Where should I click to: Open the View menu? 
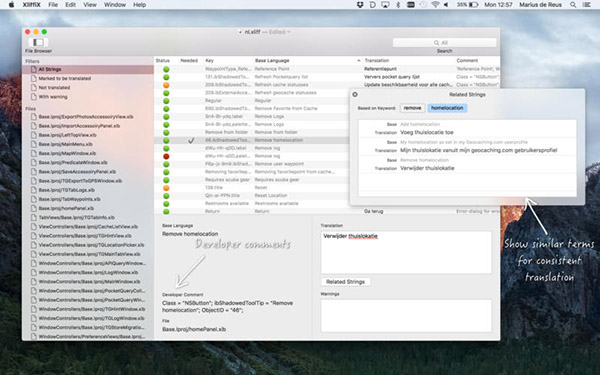click(x=90, y=5)
